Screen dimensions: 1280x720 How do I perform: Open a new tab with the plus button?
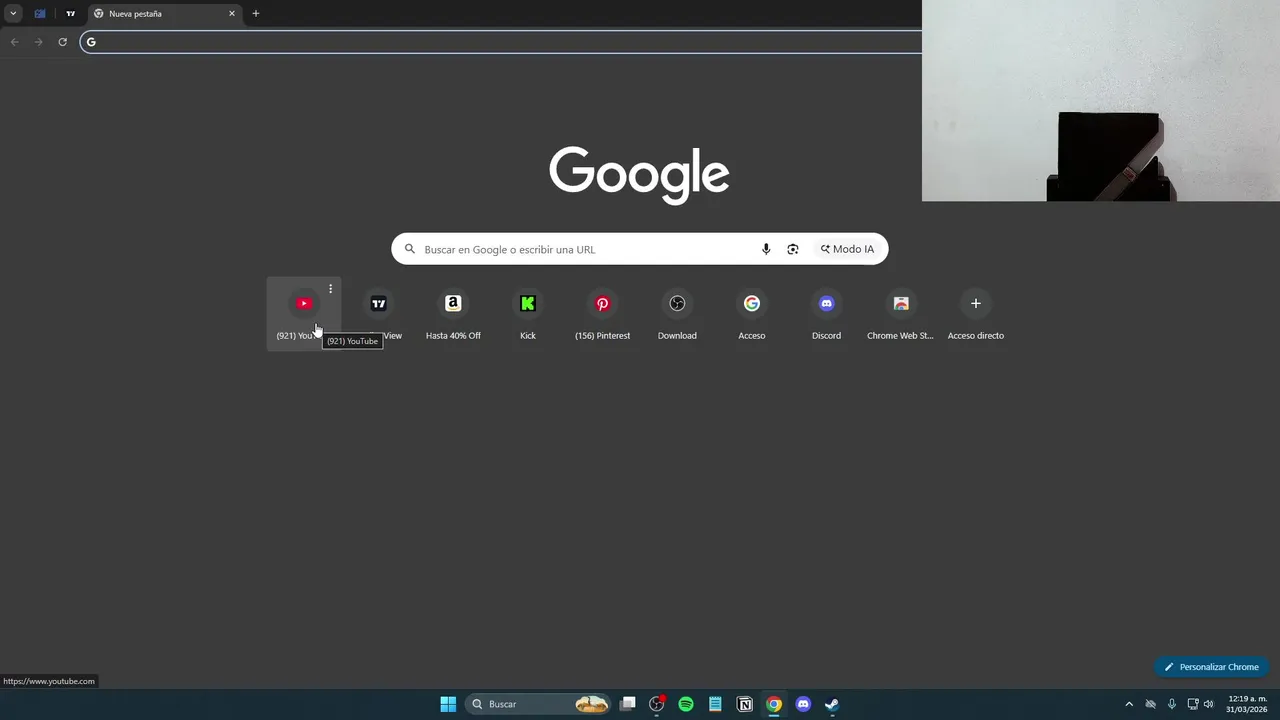(256, 14)
